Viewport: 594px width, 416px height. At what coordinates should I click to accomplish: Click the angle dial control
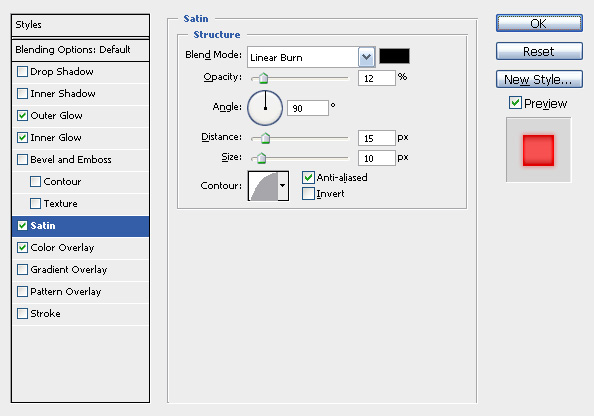(x=265, y=108)
